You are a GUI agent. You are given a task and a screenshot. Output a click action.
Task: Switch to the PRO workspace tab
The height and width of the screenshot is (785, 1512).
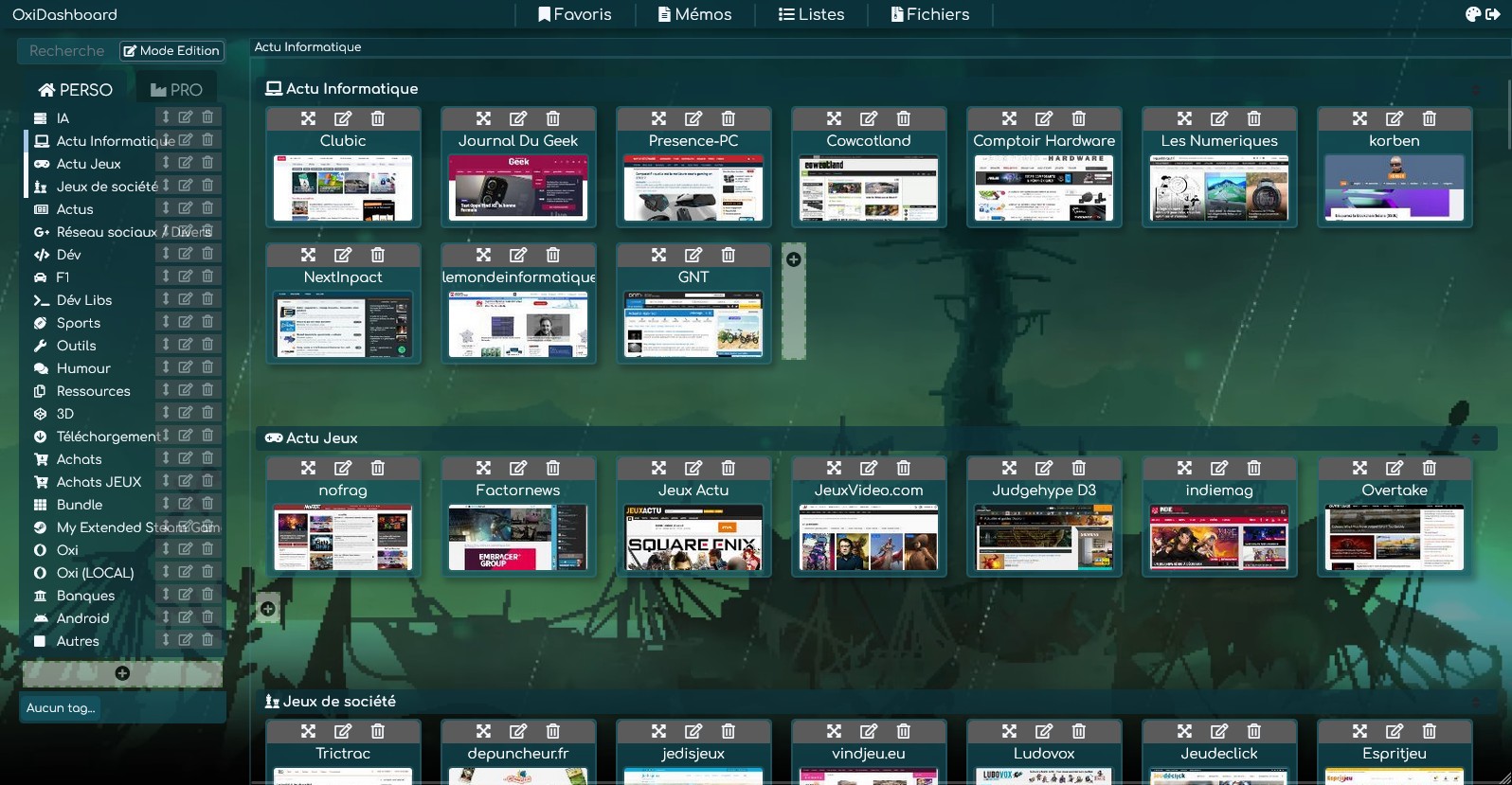[x=176, y=90]
